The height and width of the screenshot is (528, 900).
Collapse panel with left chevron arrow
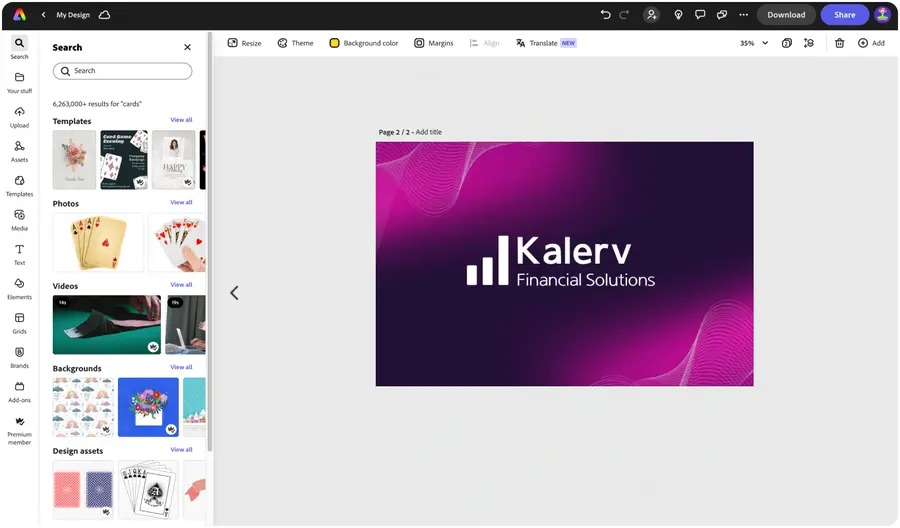(x=234, y=293)
